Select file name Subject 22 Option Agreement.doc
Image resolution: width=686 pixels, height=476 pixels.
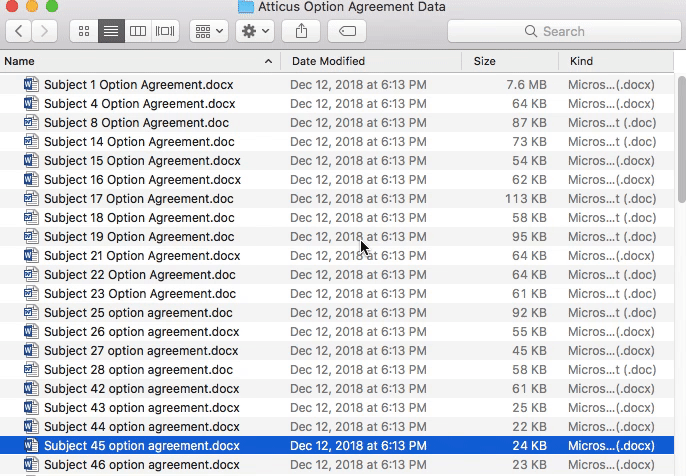tap(140, 275)
